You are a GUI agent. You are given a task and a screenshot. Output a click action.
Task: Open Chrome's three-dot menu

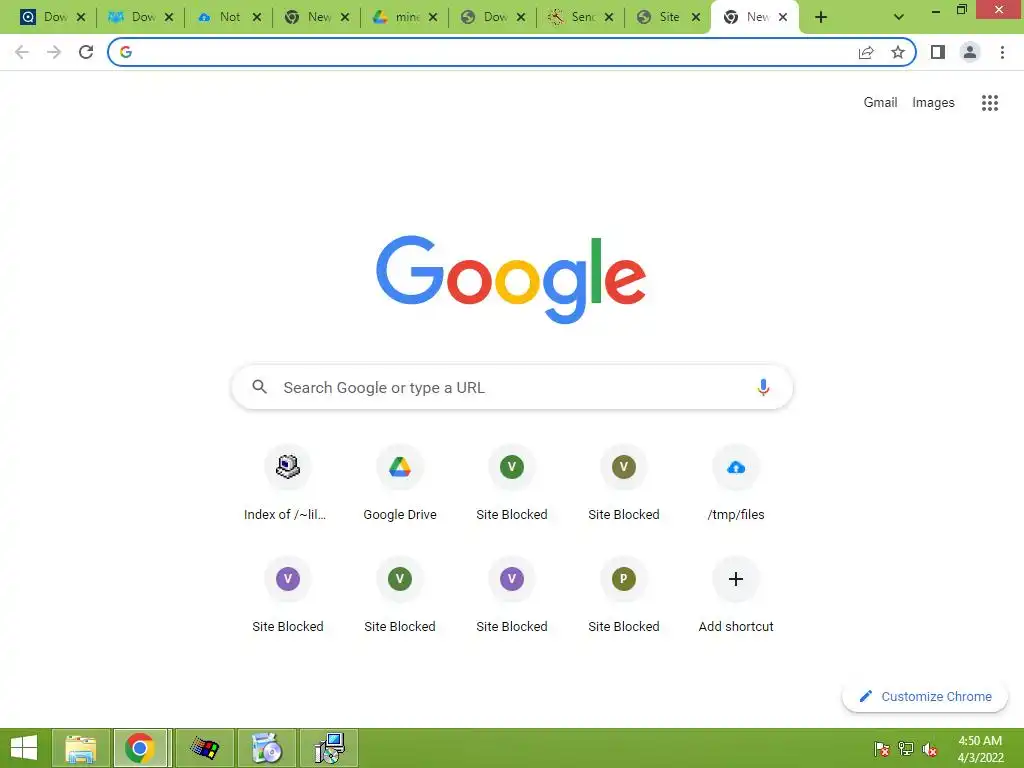(1002, 52)
